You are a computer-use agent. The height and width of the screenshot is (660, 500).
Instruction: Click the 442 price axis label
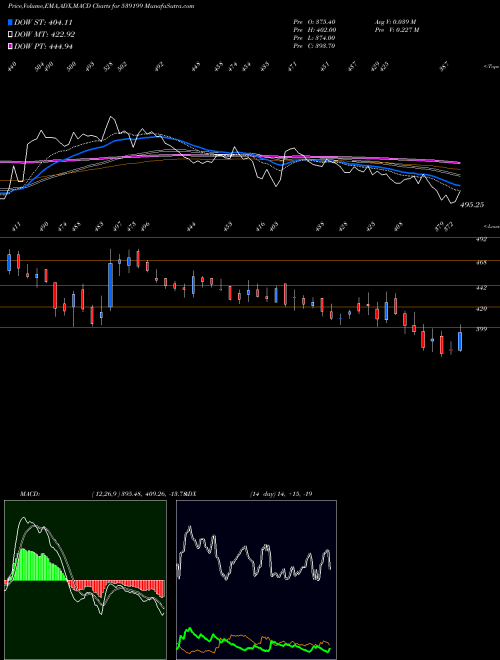(x=481, y=287)
